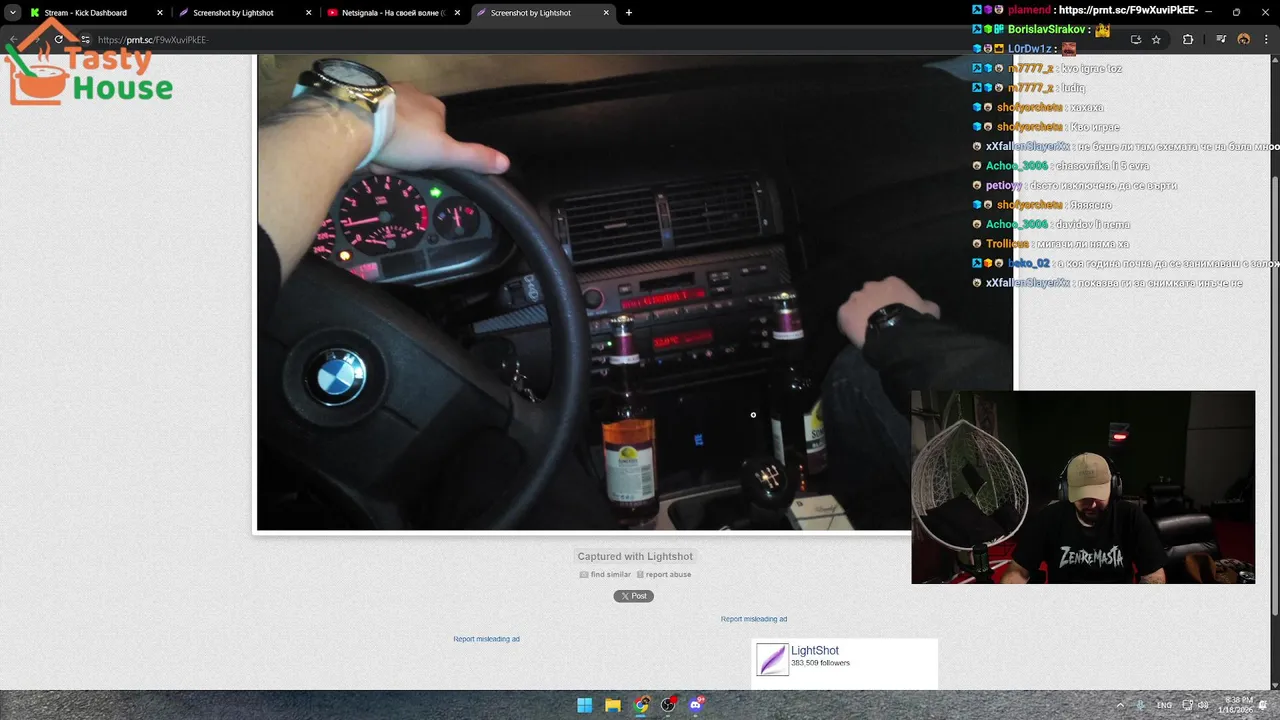Click the prnt.sc link posted by plamend
This screenshot has width=1280, height=720.
click(1128, 10)
